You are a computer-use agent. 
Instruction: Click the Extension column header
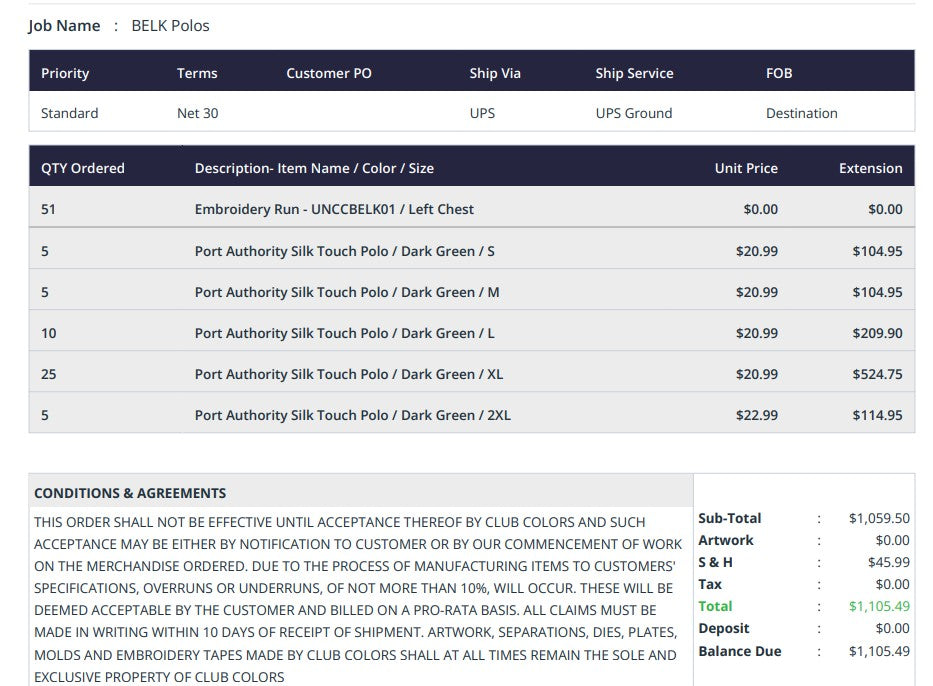[871, 168]
